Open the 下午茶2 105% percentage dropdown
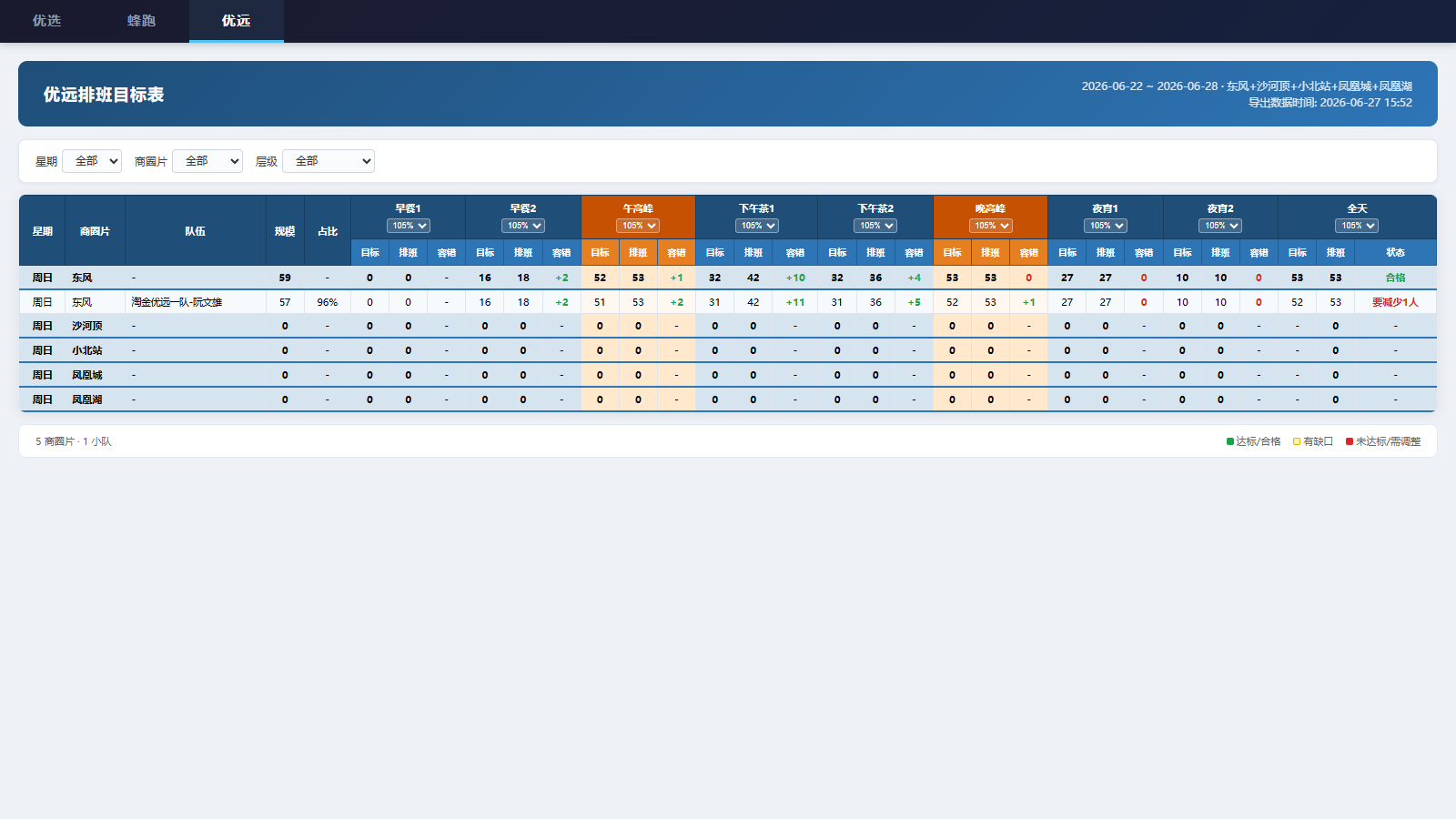The width and height of the screenshot is (1456, 819). click(x=875, y=226)
